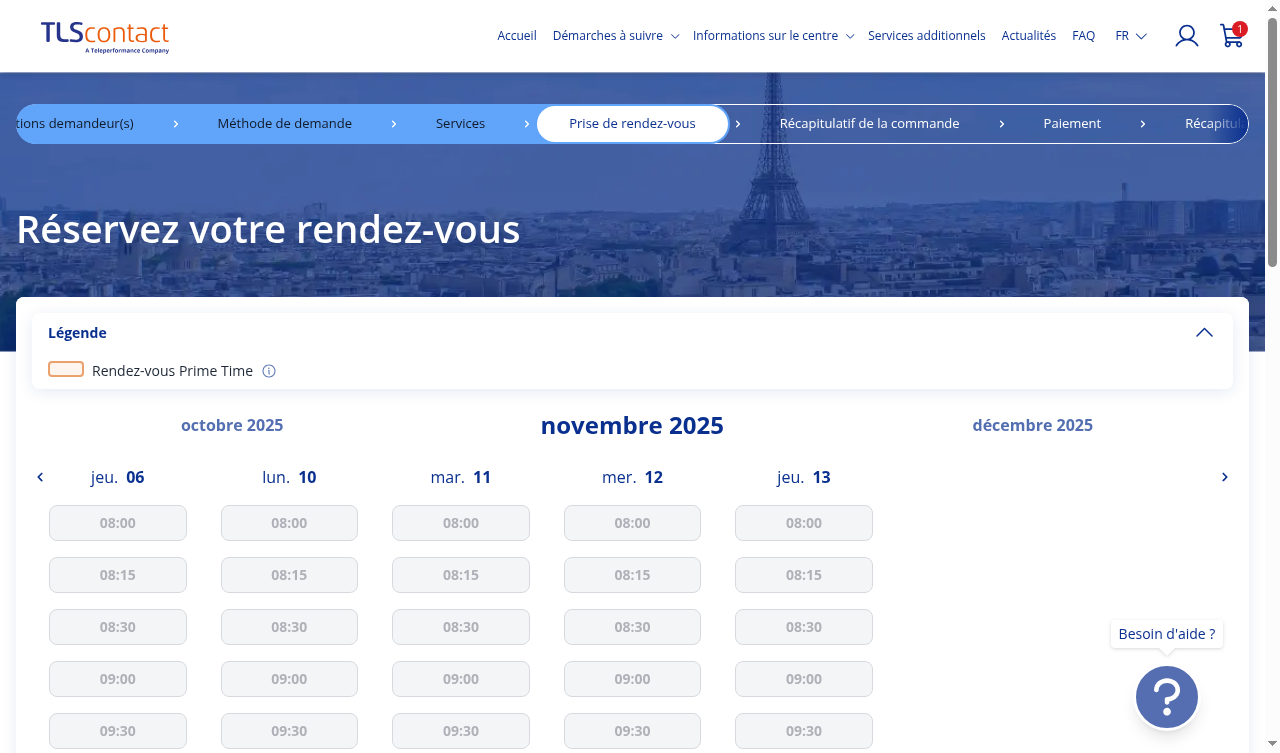The width and height of the screenshot is (1280, 753).
Task: Open the shopping cart icon
Action: 1232,36
